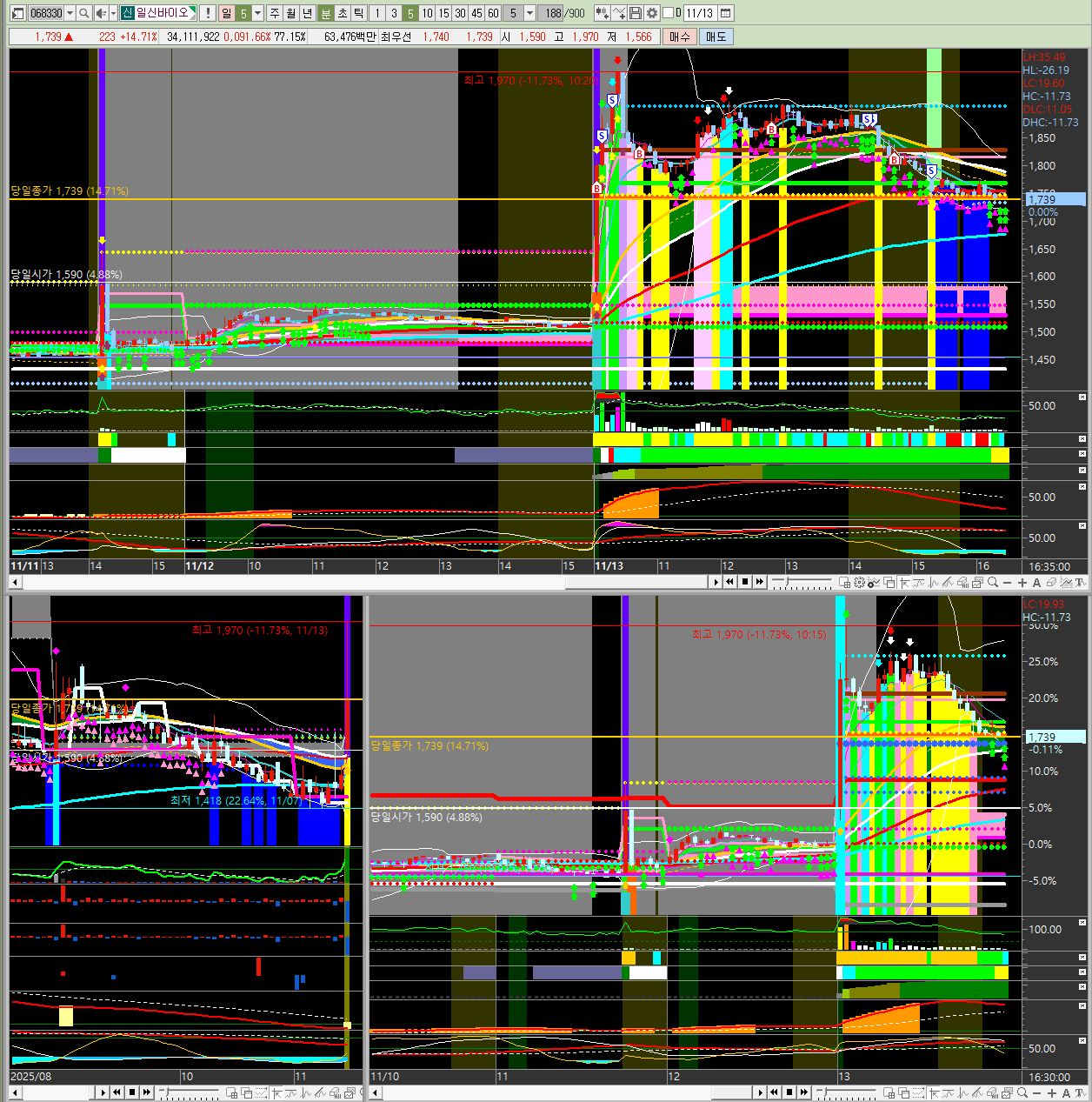Open the calendar picker next to 11/13
The height and width of the screenshot is (1102, 1092).
[726, 13]
